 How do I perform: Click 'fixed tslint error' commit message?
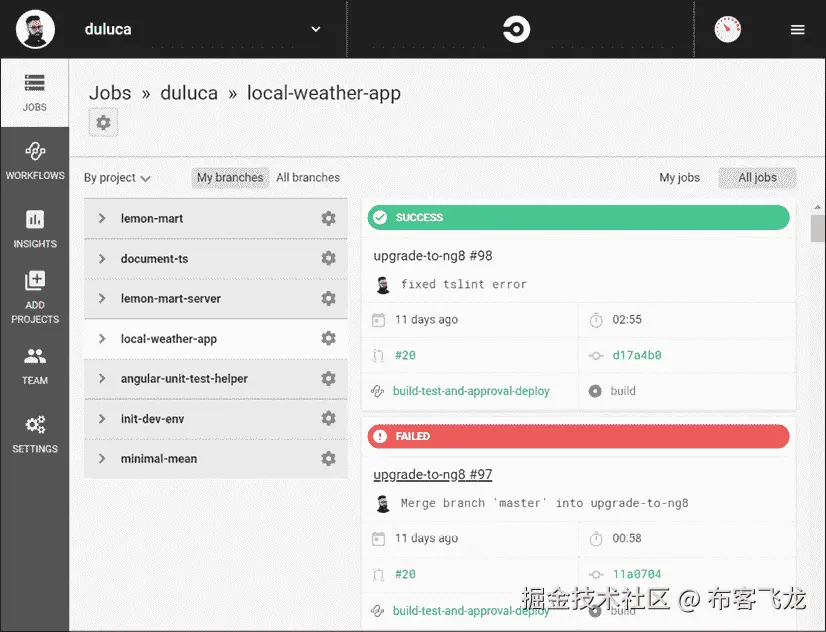click(464, 284)
